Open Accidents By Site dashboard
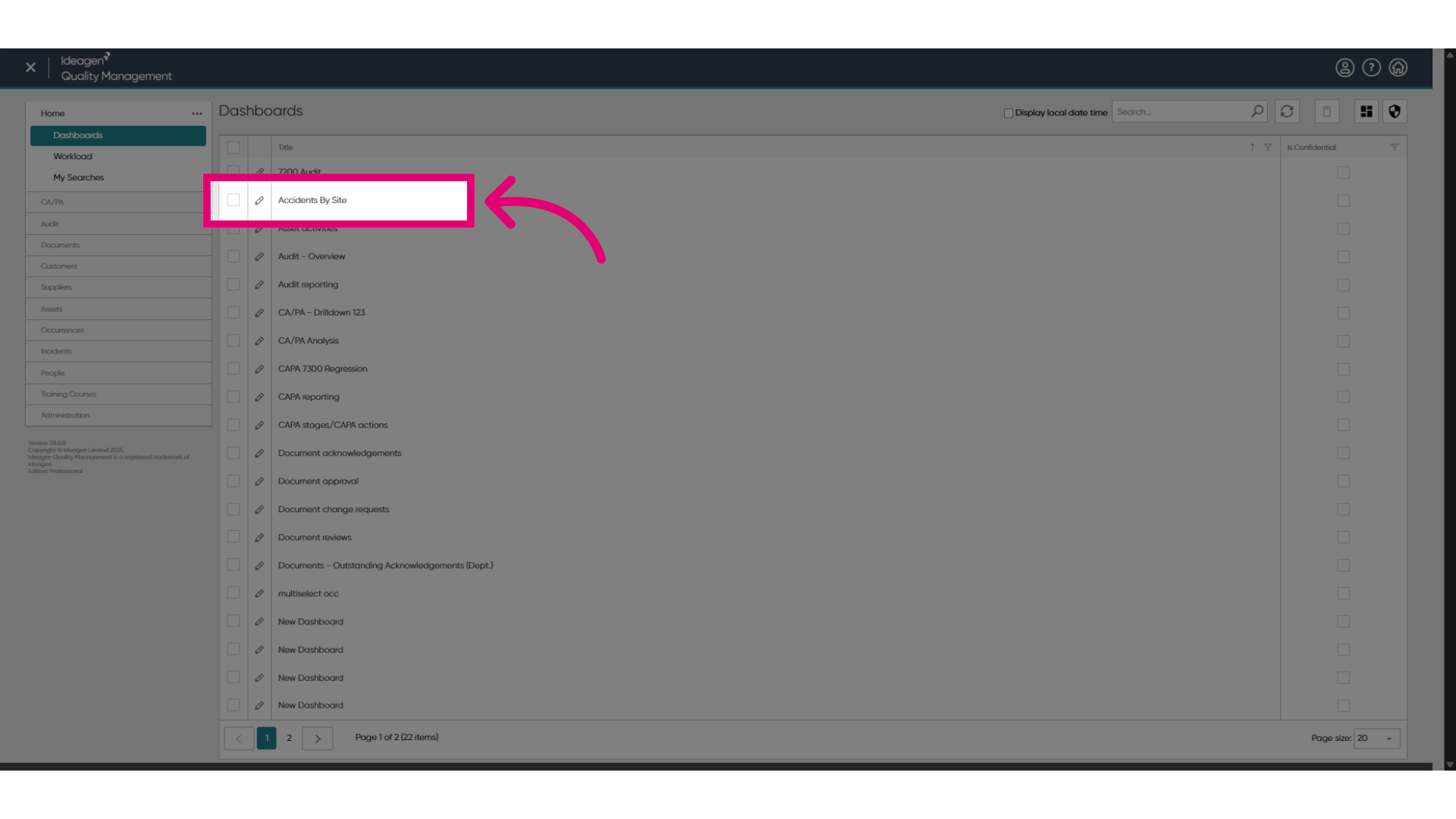The image size is (1456, 819). click(312, 200)
